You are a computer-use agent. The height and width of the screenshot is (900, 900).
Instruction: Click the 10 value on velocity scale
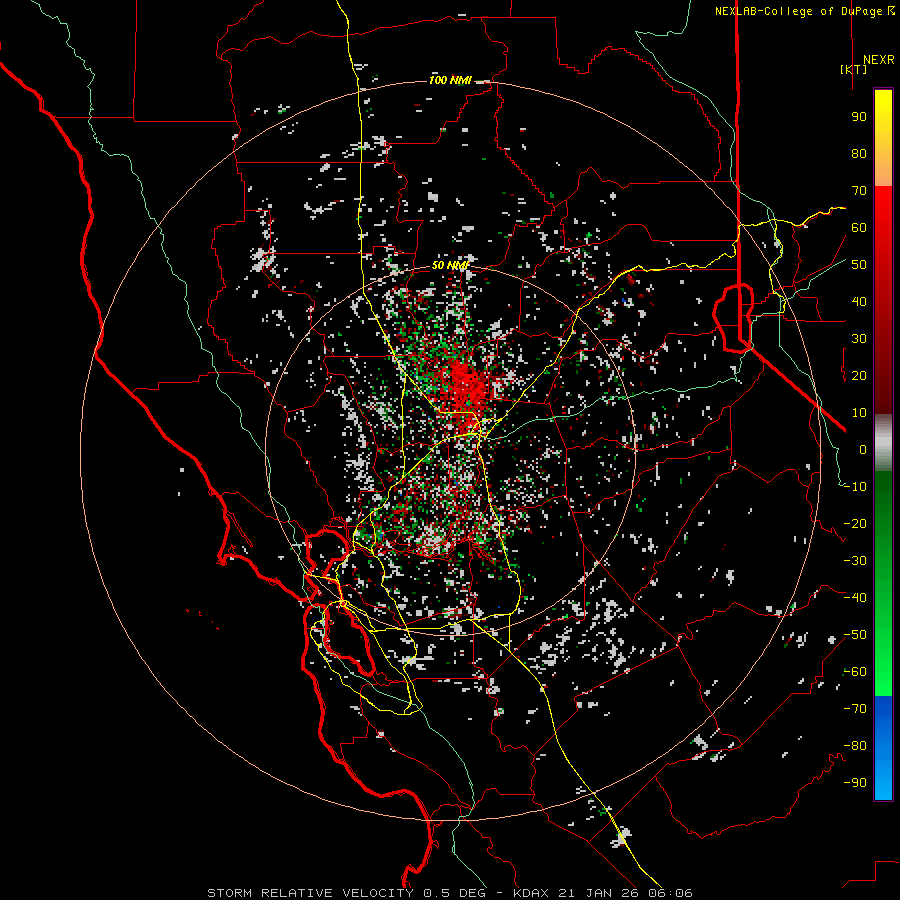(859, 413)
